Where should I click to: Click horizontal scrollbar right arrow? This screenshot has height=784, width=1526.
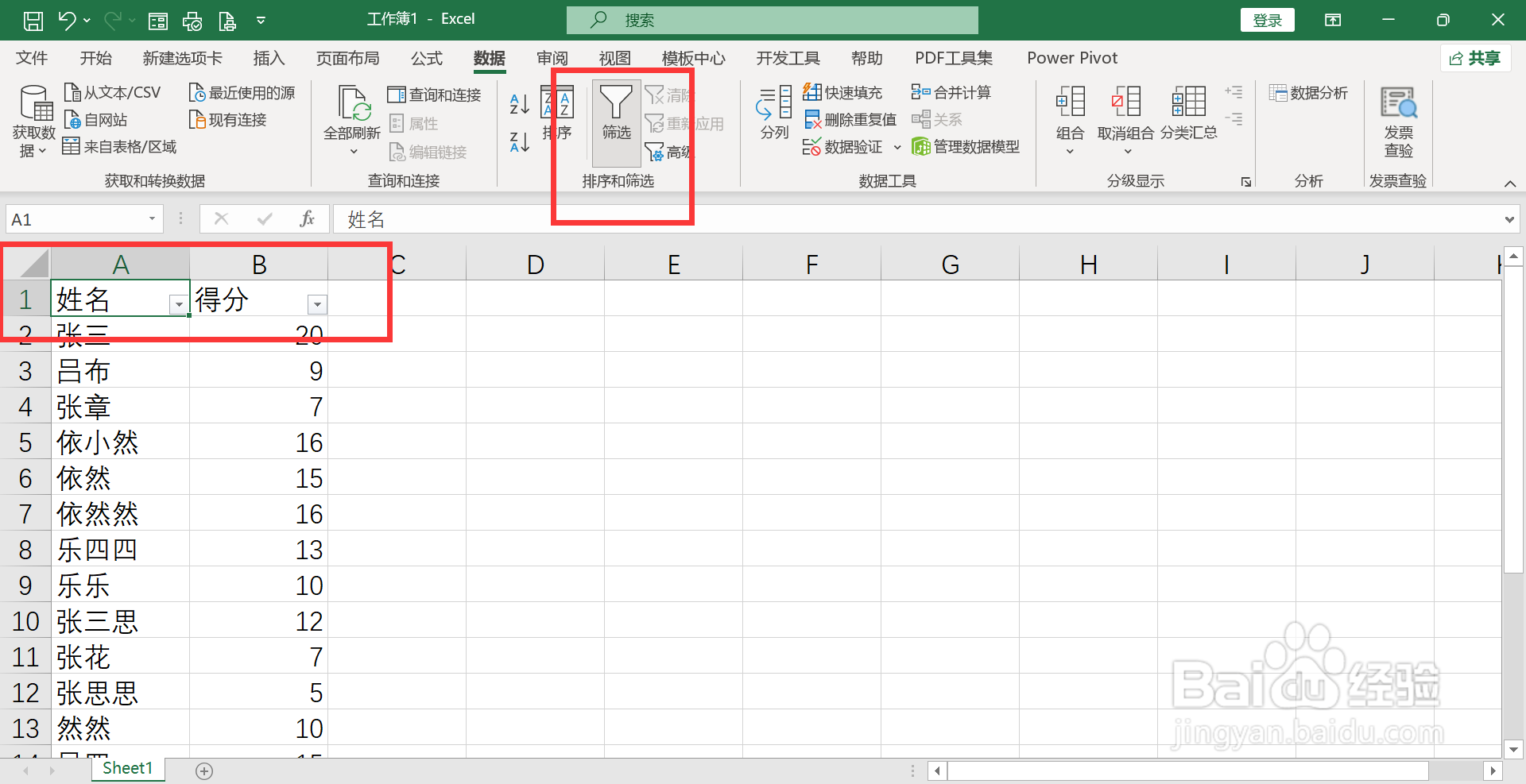pos(1493,770)
